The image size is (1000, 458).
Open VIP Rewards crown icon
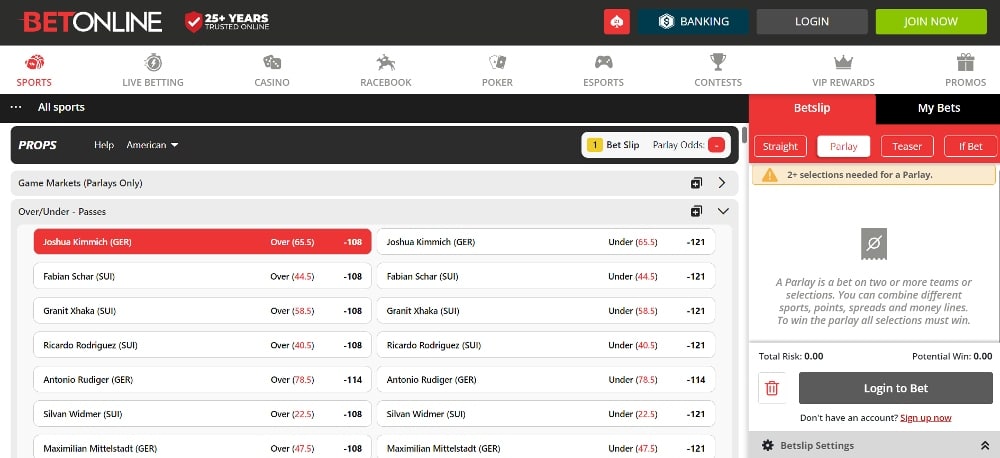tap(843, 63)
